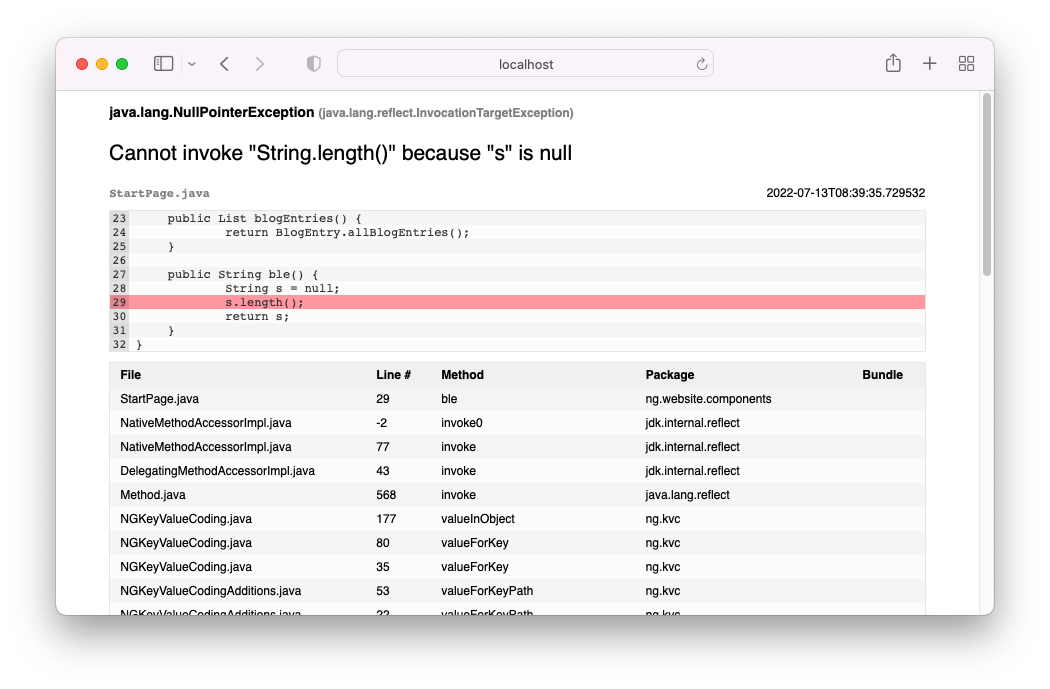
Task: Show the tab overview grid icon
Action: pyautogui.click(x=966, y=64)
